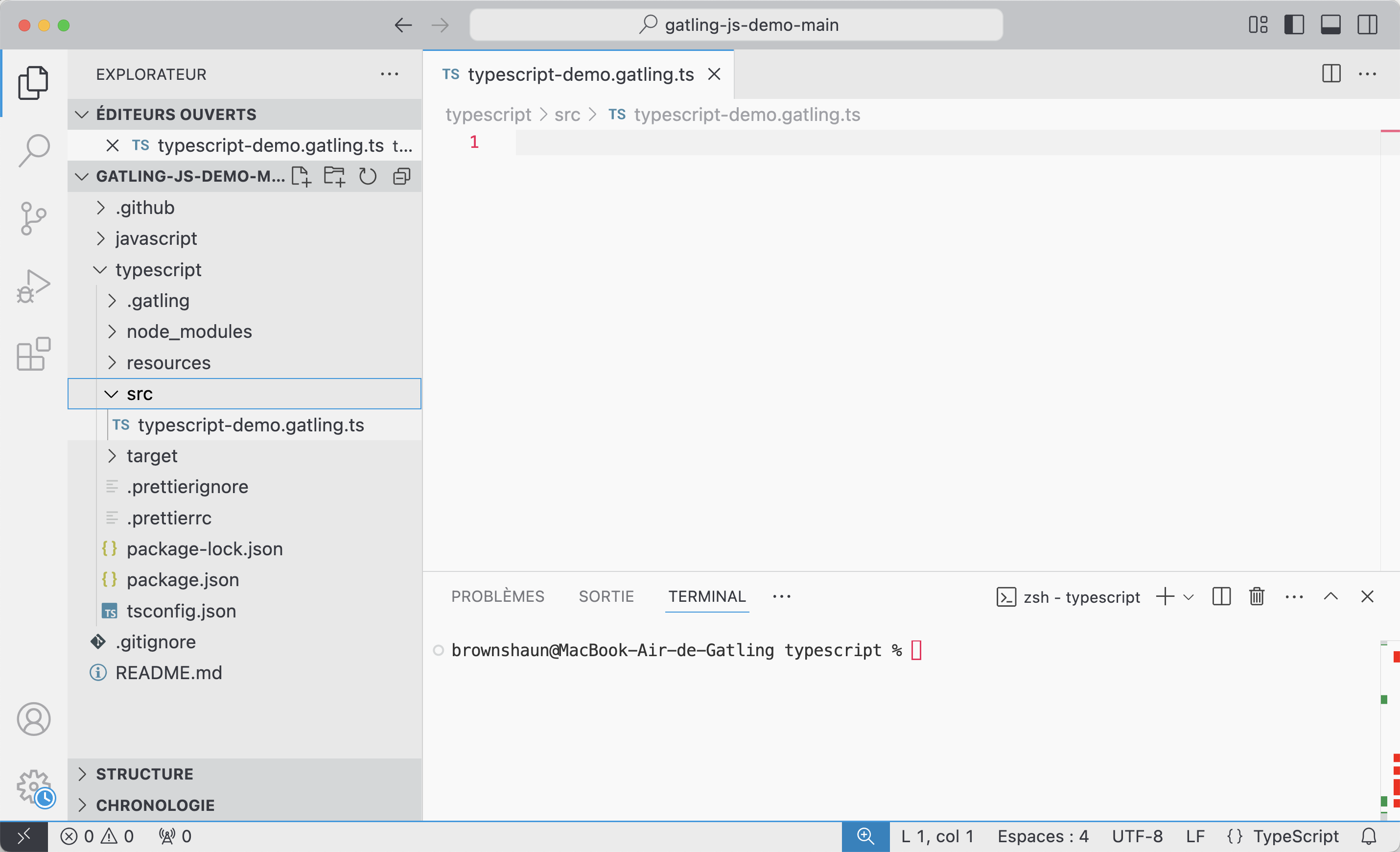The width and height of the screenshot is (1400, 852).
Task: Select the TERMINAL tab
Action: (x=707, y=596)
